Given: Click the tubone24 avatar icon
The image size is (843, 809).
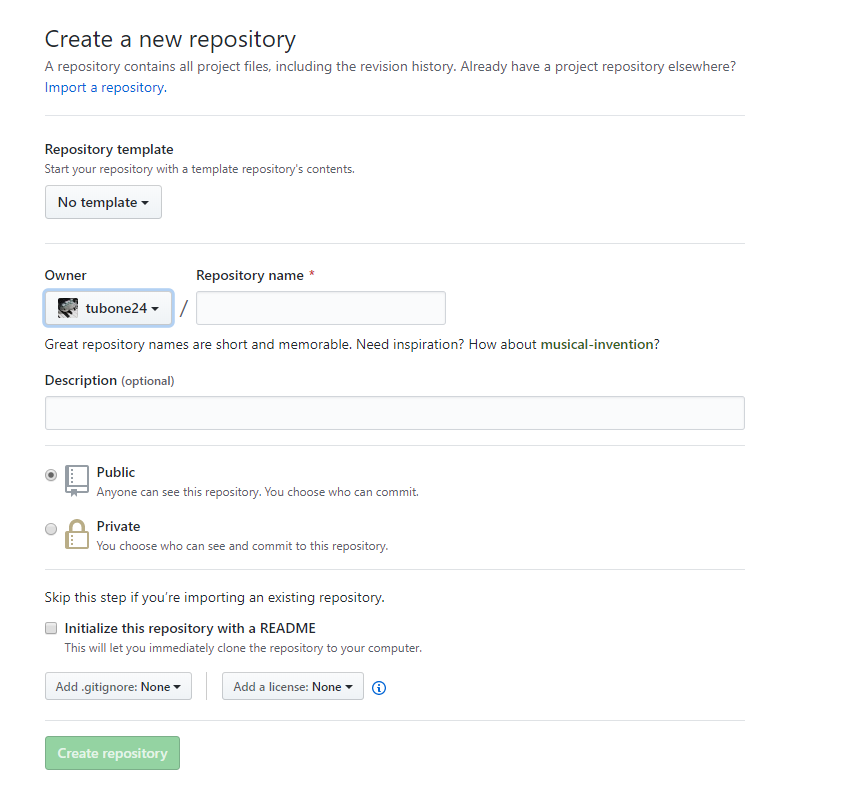Looking at the screenshot, I should pos(67,307).
